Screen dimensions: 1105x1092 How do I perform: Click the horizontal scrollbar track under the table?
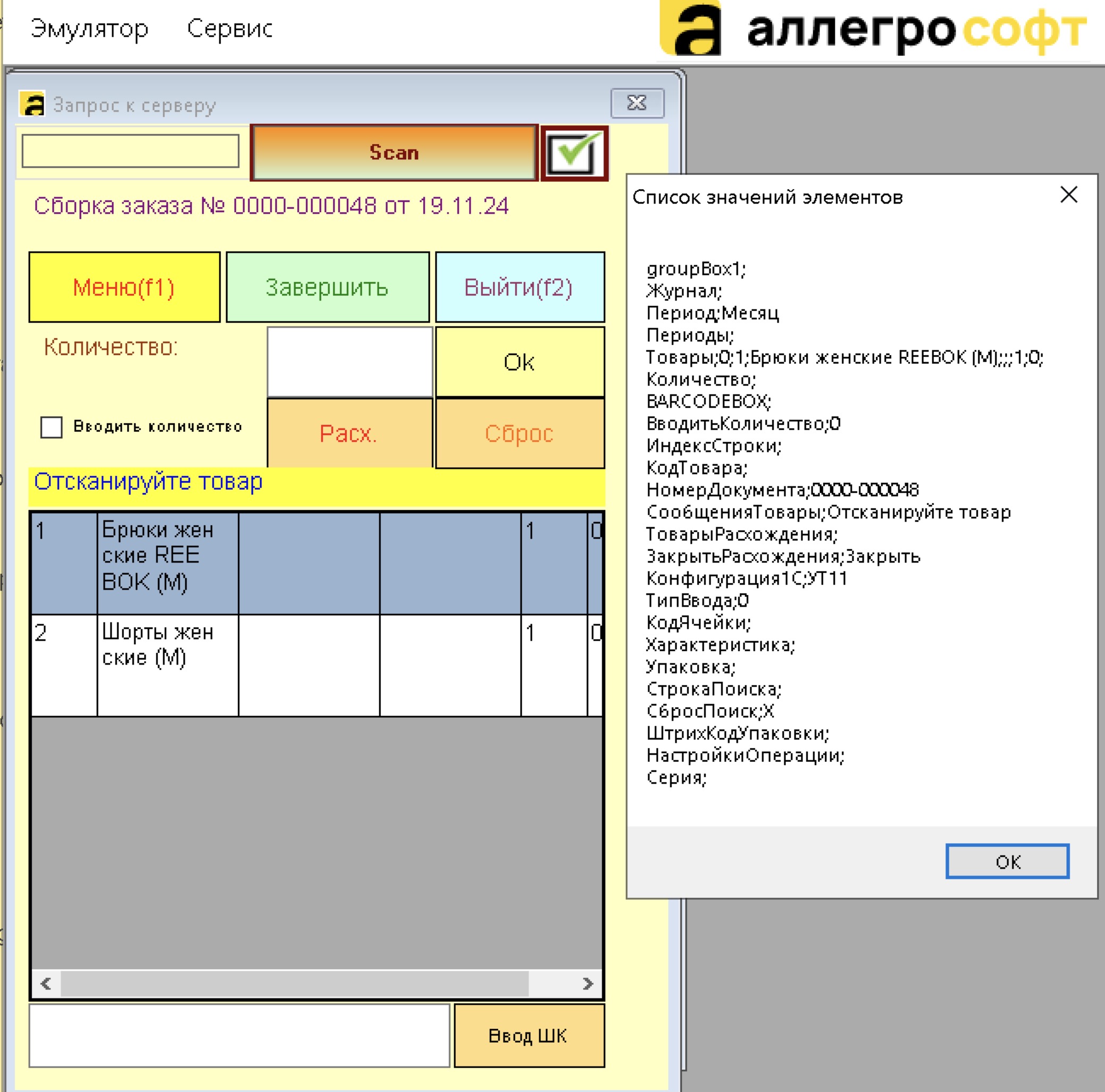tap(295, 984)
